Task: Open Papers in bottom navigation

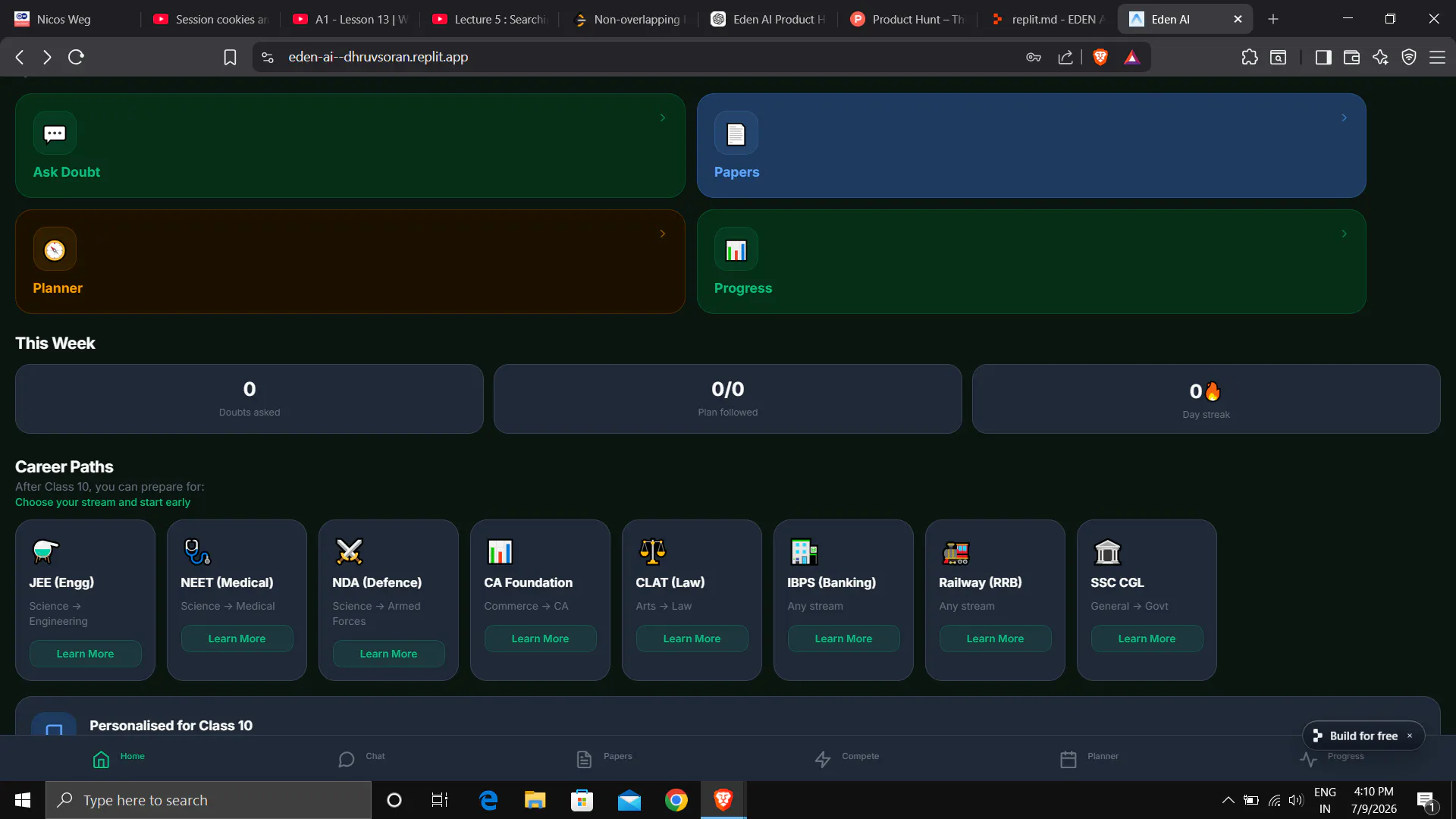Action: pyautogui.click(x=604, y=758)
